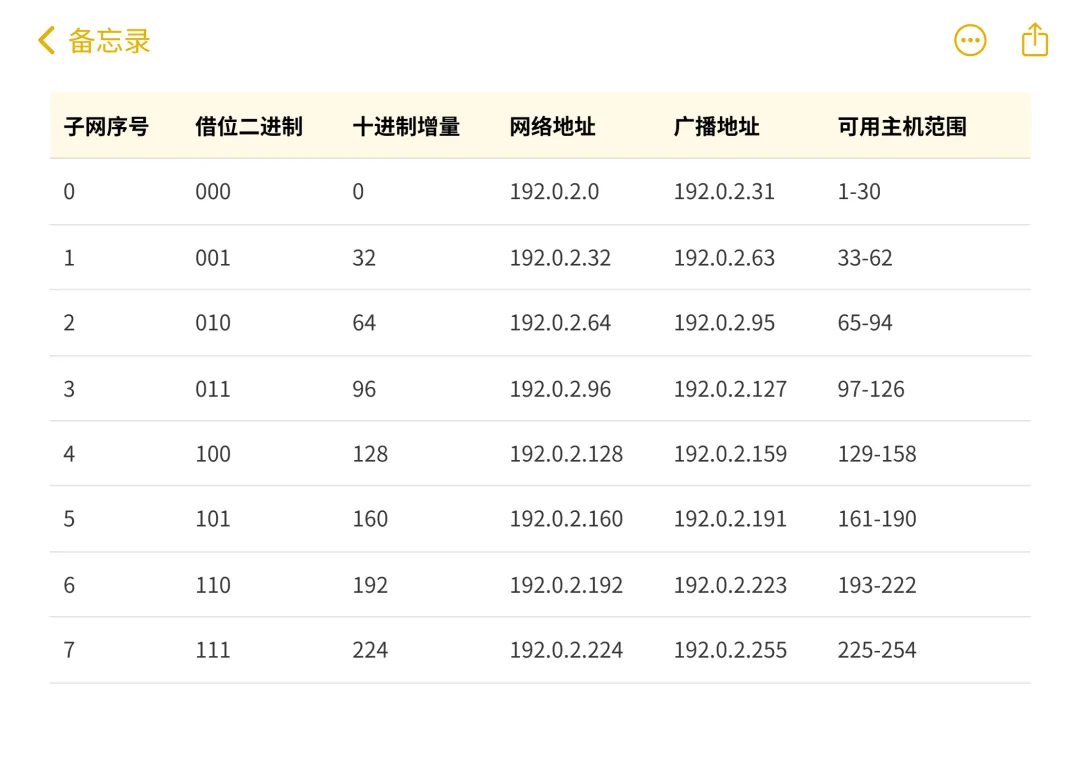Screen dimensions: 1080x758
Task: Select decimal increment cell 224
Action: pyautogui.click(x=370, y=650)
